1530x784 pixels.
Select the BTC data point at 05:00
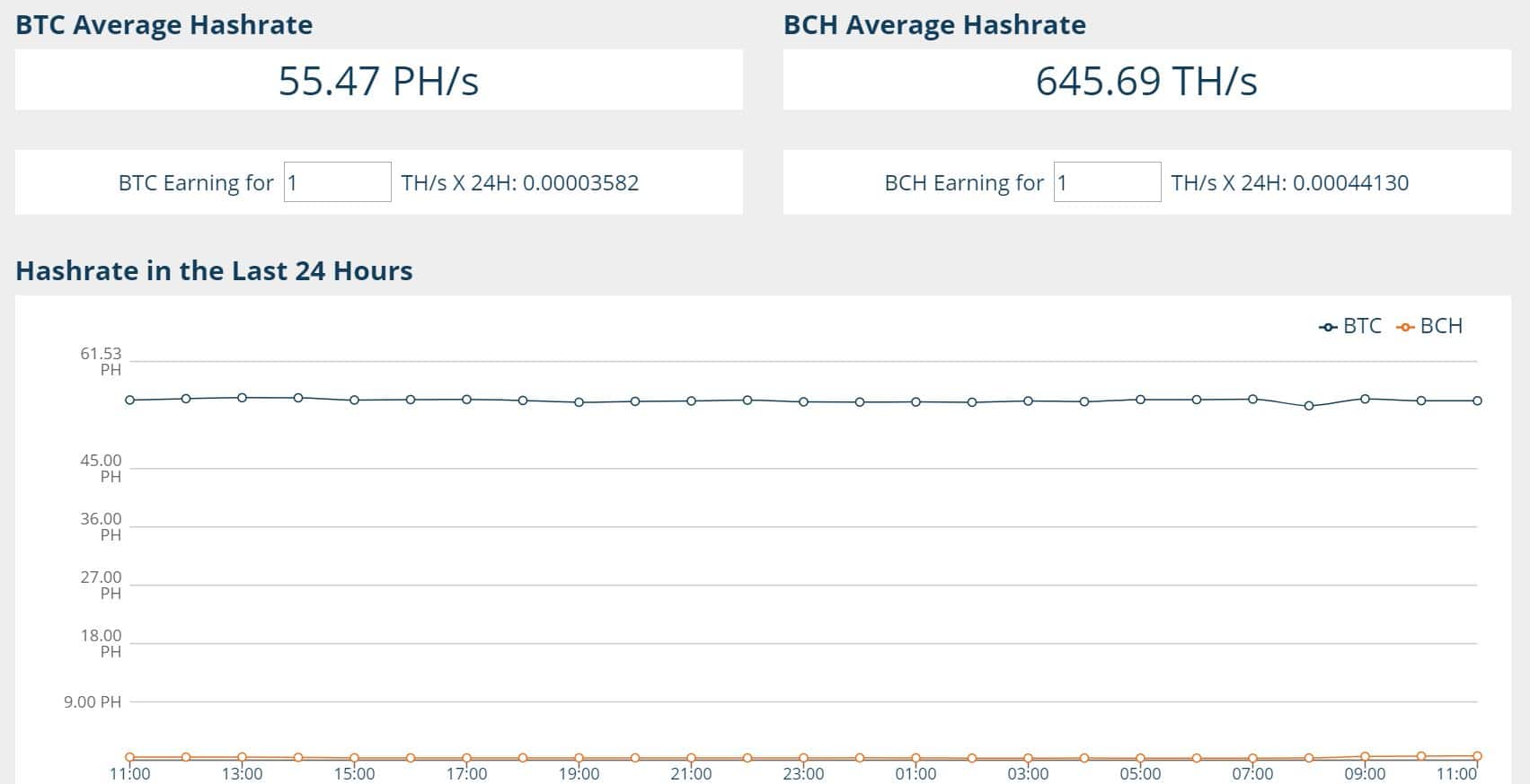click(1141, 400)
